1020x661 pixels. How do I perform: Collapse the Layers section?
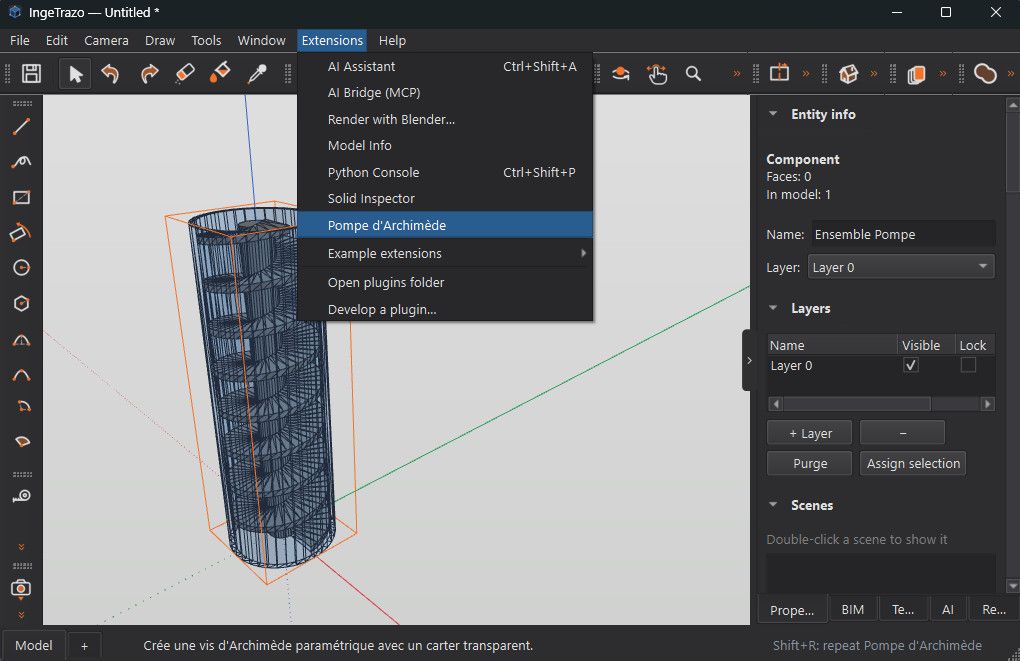point(773,308)
